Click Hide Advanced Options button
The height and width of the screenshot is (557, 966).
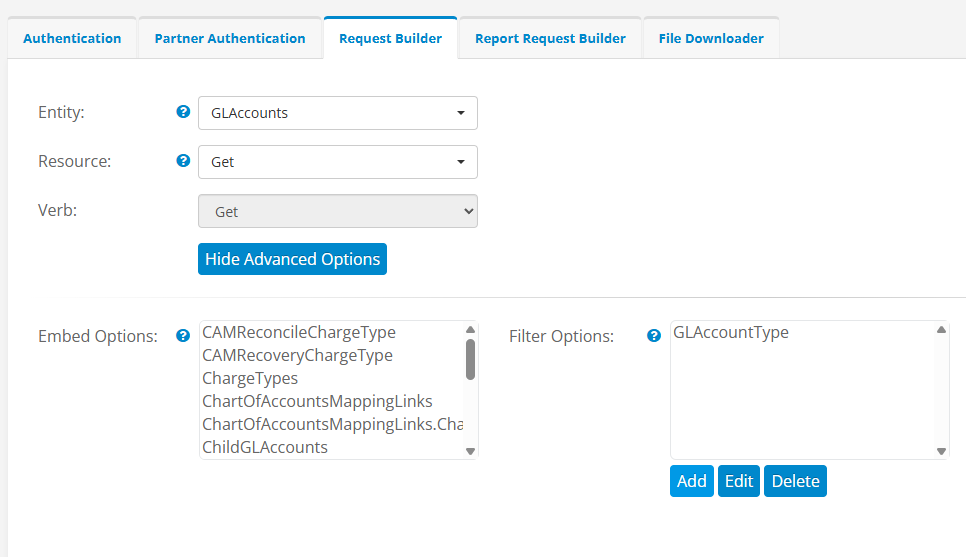coord(292,259)
